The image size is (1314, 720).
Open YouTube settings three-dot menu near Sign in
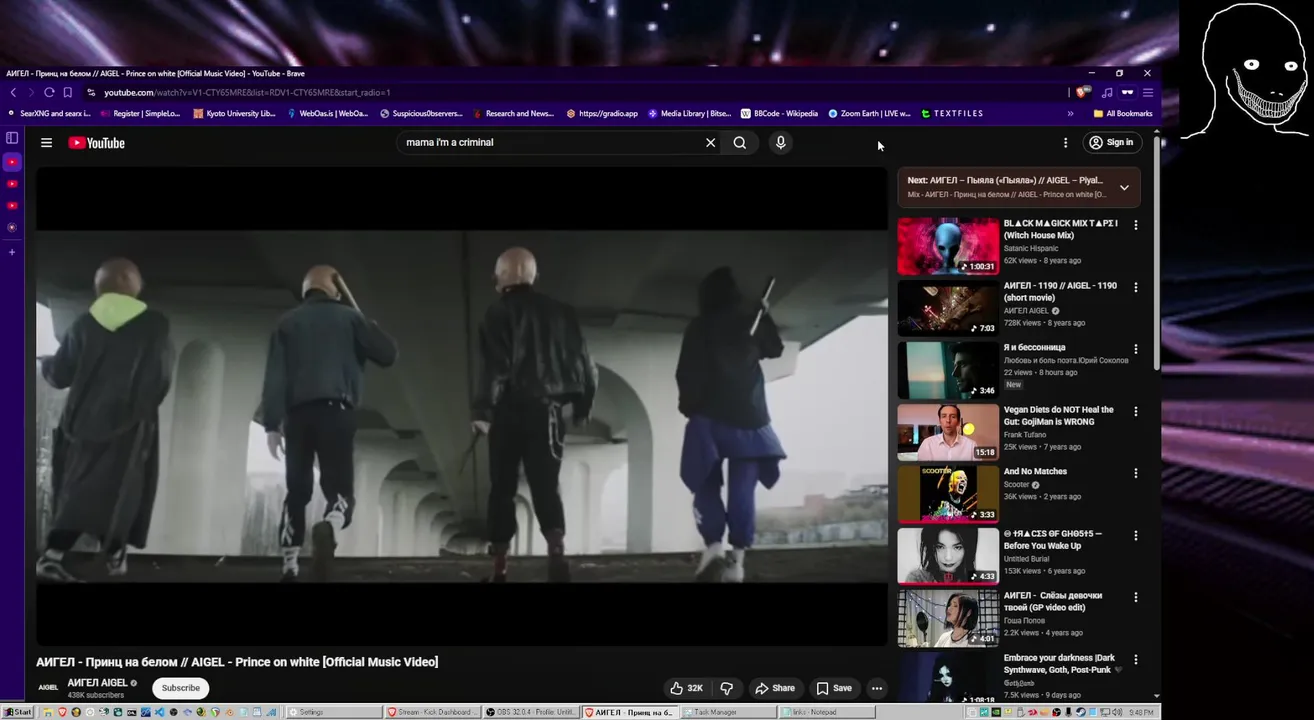1065,143
